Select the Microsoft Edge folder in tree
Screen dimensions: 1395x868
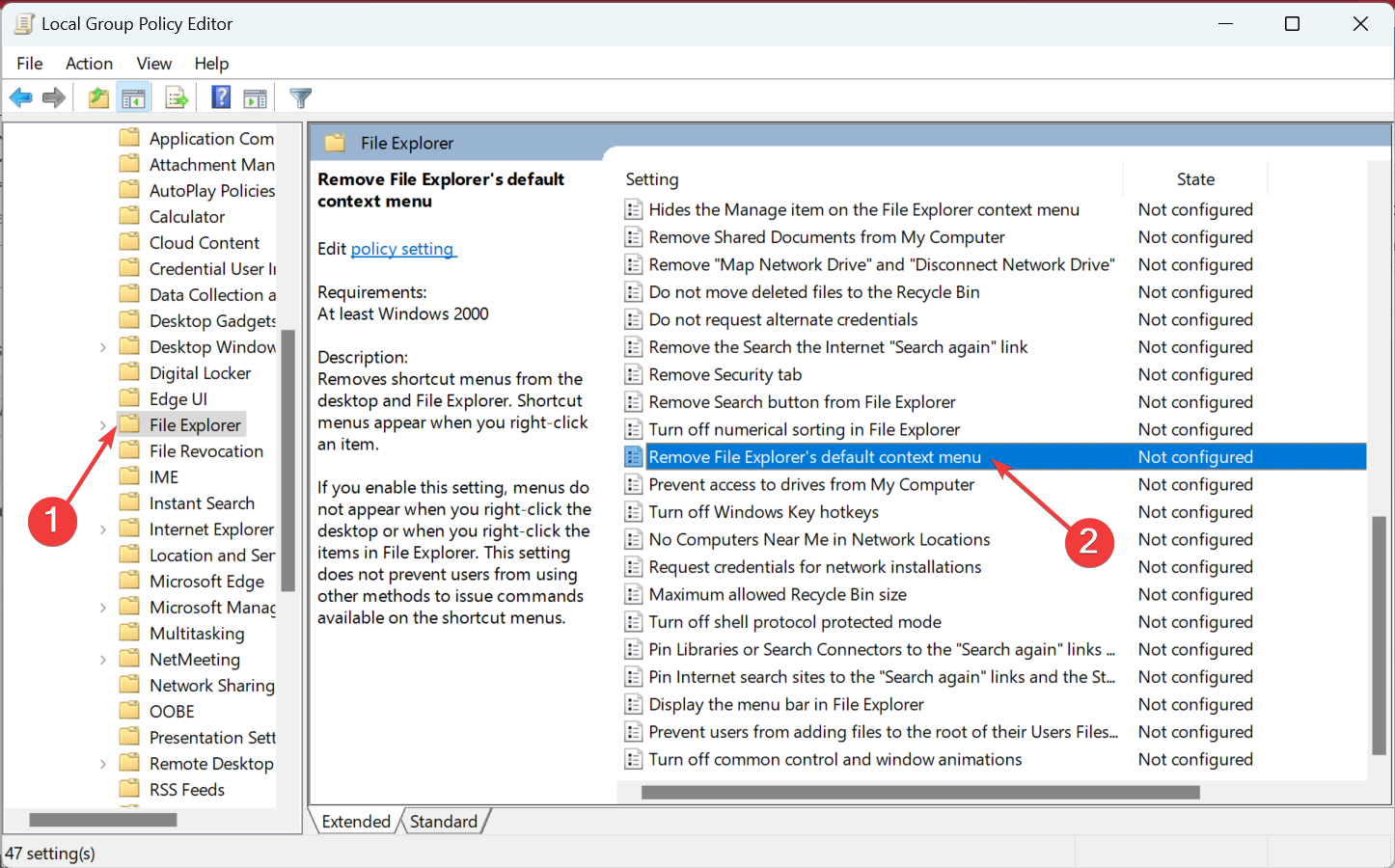[206, 582]
